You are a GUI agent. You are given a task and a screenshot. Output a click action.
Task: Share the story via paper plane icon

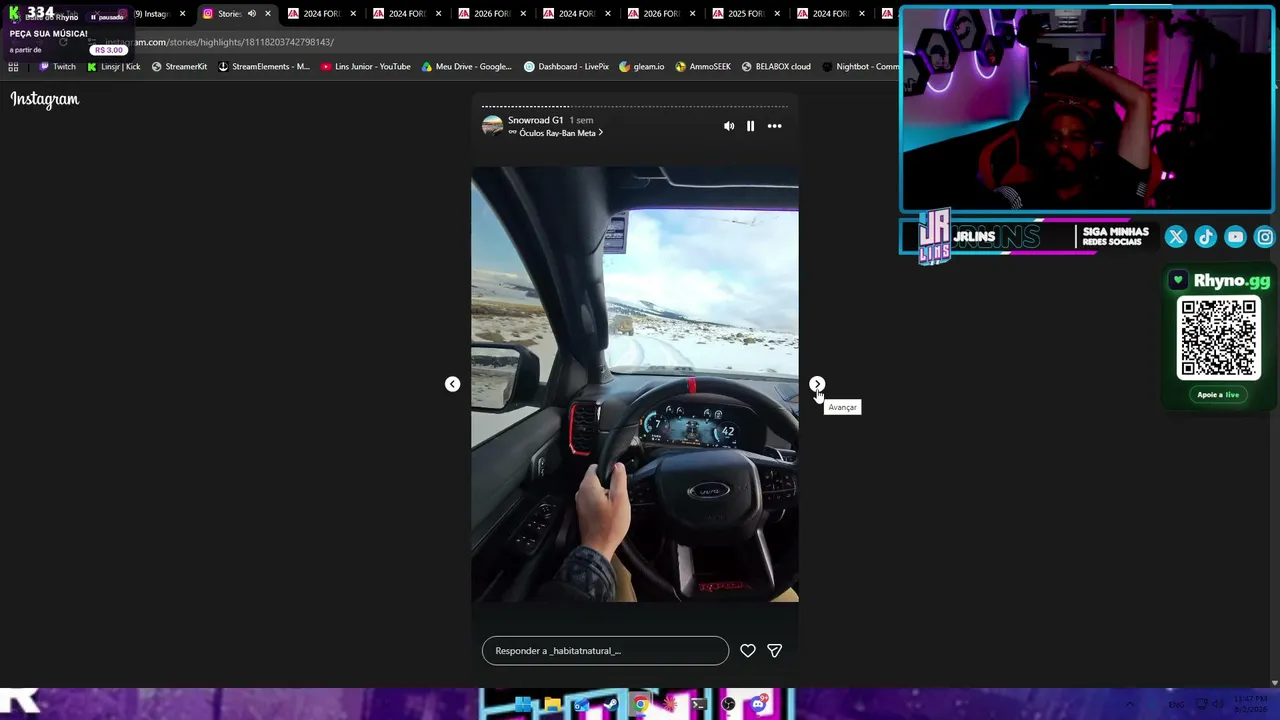click(x=774, y=650)
